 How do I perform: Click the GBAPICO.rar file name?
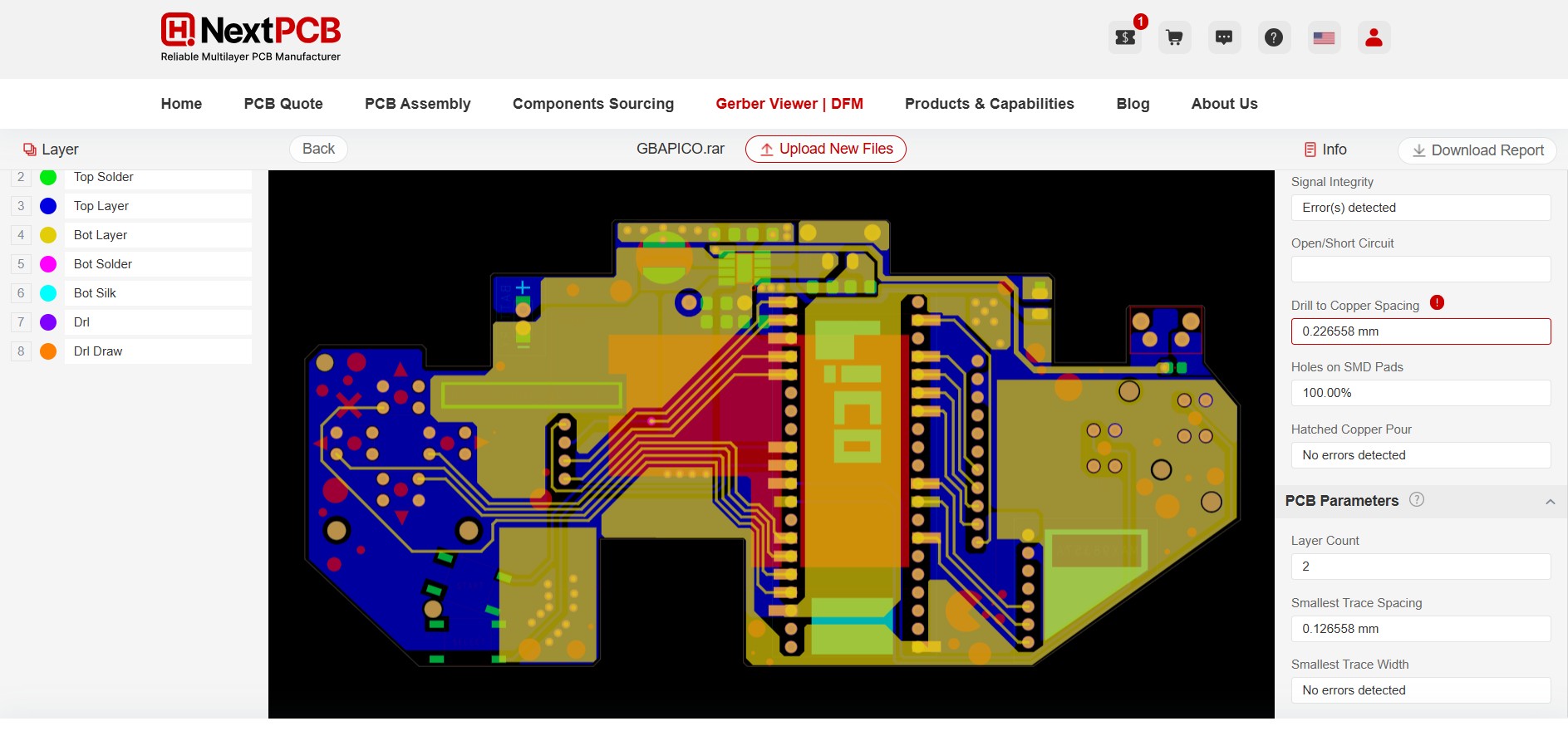pos(681,149)
